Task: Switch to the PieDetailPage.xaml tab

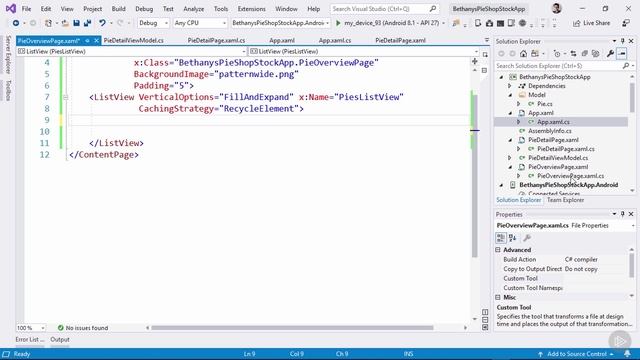Action: 400,40
